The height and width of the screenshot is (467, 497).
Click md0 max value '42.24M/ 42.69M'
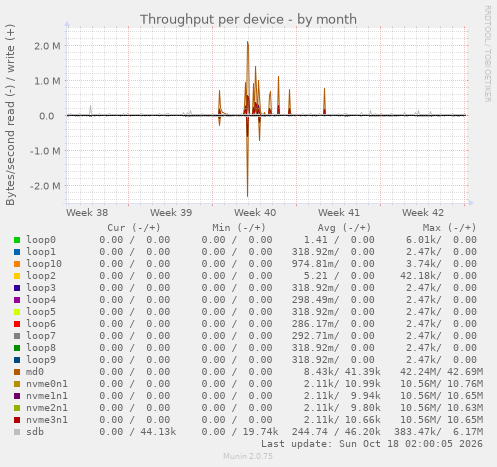(x=441, y=372)
